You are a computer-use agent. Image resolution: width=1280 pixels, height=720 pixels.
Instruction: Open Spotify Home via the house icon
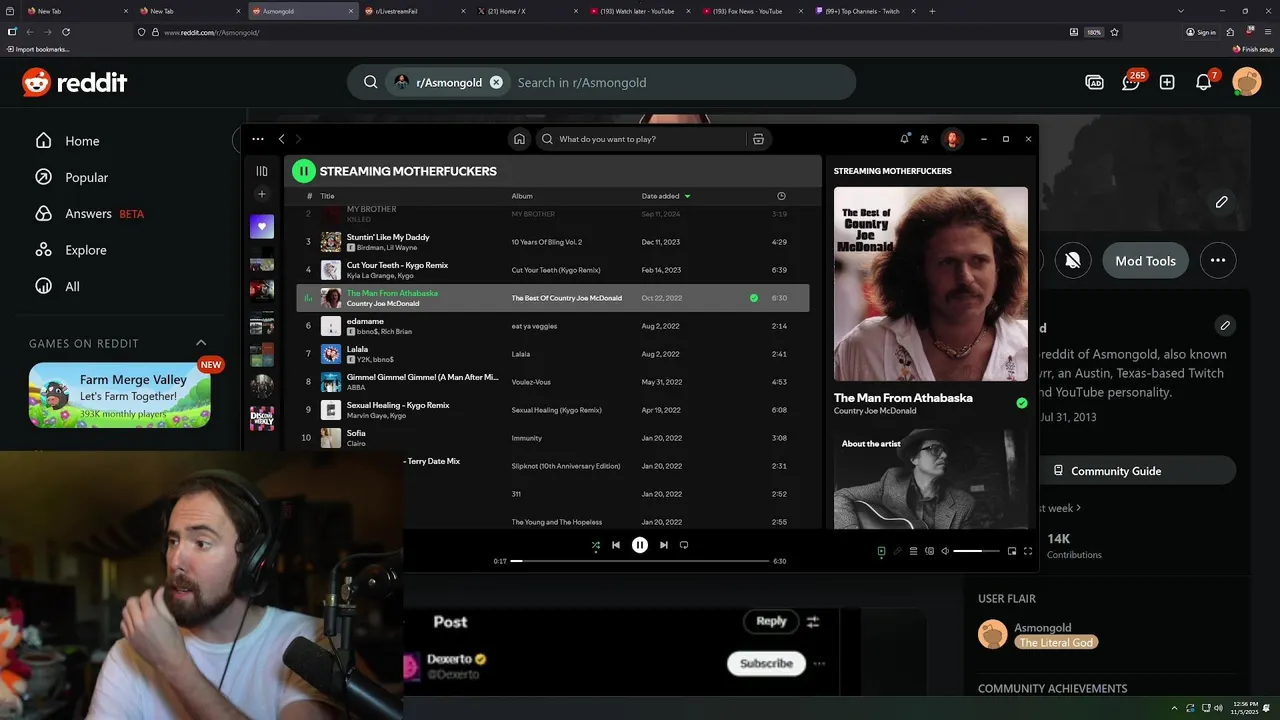coord(518,139)
